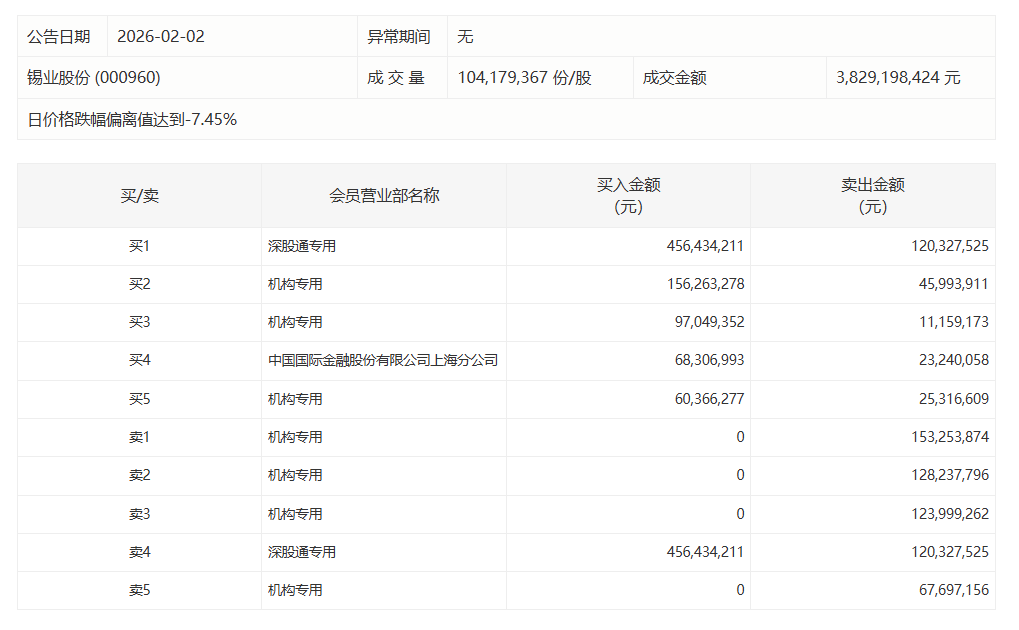The width and height of the screenshot is (1019, 630).
Task: Click the 买入金额 (元) column header
Action: click(x=628, y=196)
